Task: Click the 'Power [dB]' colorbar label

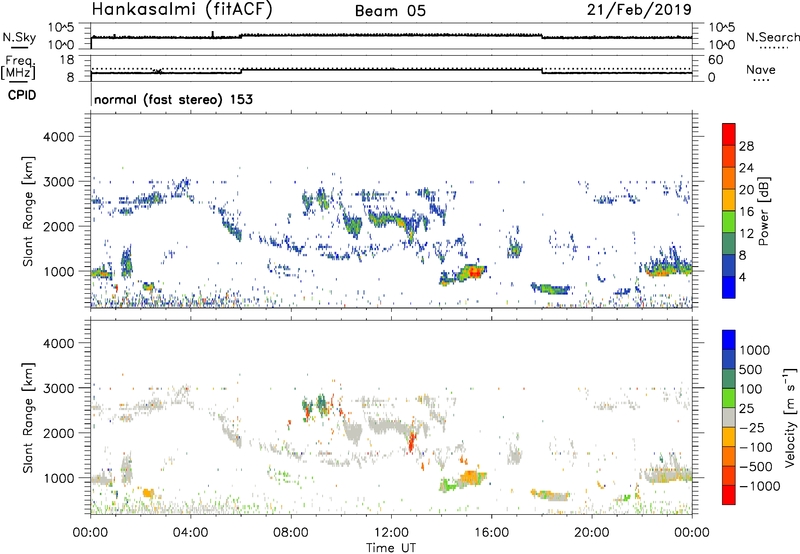Action: 763,211
